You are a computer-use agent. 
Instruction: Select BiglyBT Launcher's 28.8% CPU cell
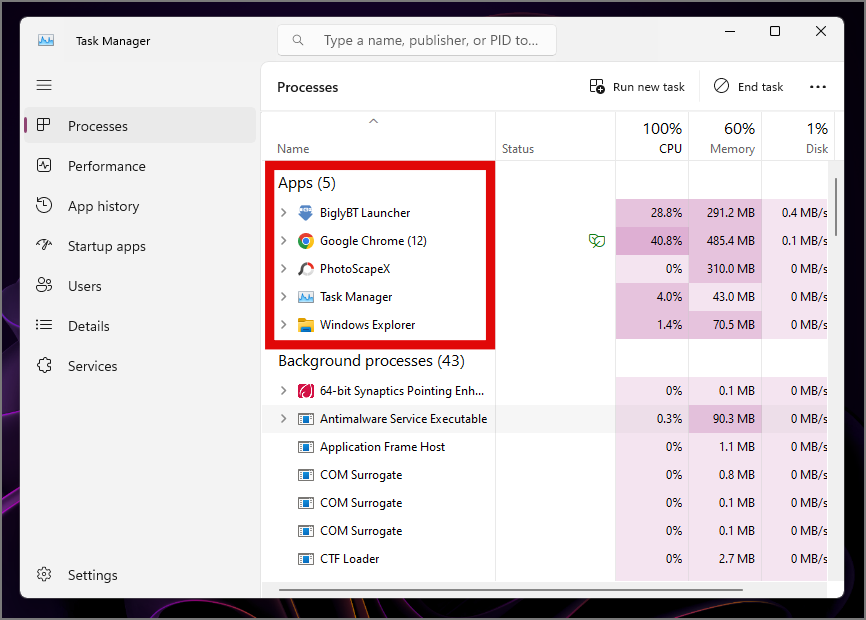tap(652, 213)
